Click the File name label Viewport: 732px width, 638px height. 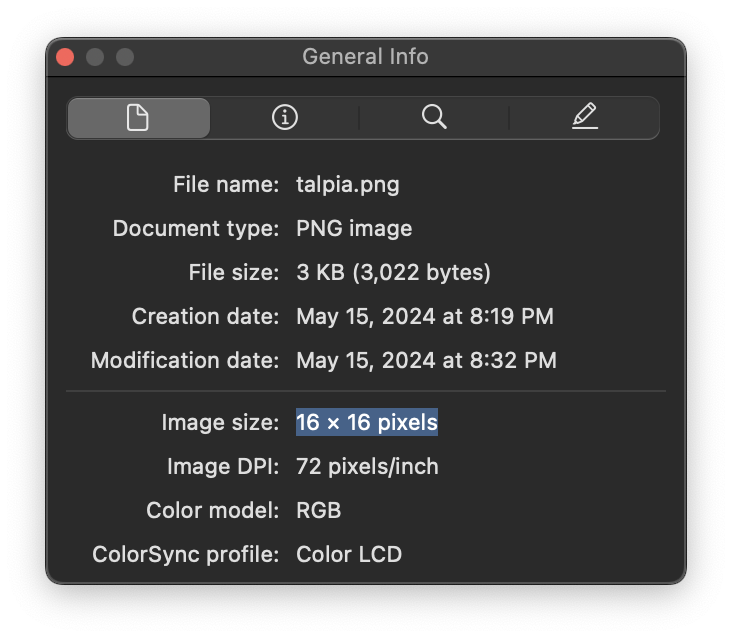tap(226, 185)
